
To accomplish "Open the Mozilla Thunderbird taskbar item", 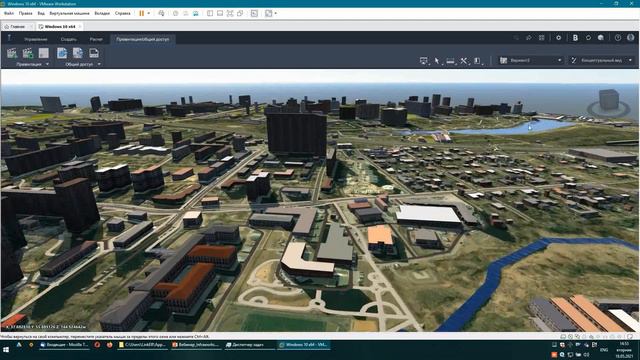I will (64, 345).
